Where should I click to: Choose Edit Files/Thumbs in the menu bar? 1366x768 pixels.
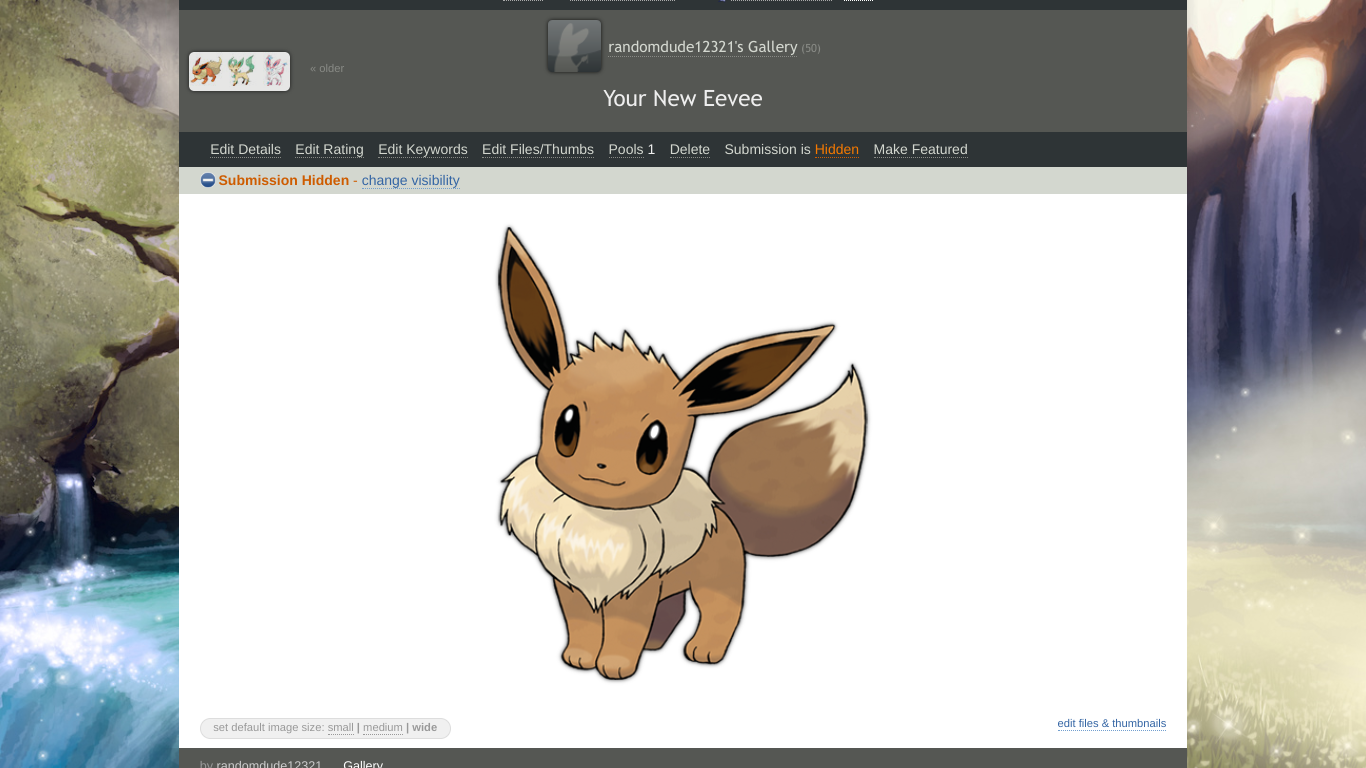(537, 149)
